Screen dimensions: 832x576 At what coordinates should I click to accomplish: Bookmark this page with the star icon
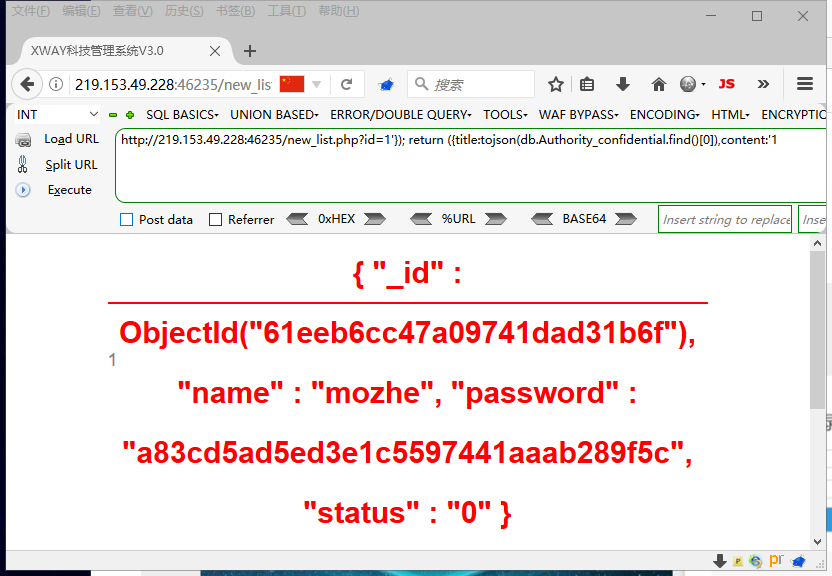point(556,84)
